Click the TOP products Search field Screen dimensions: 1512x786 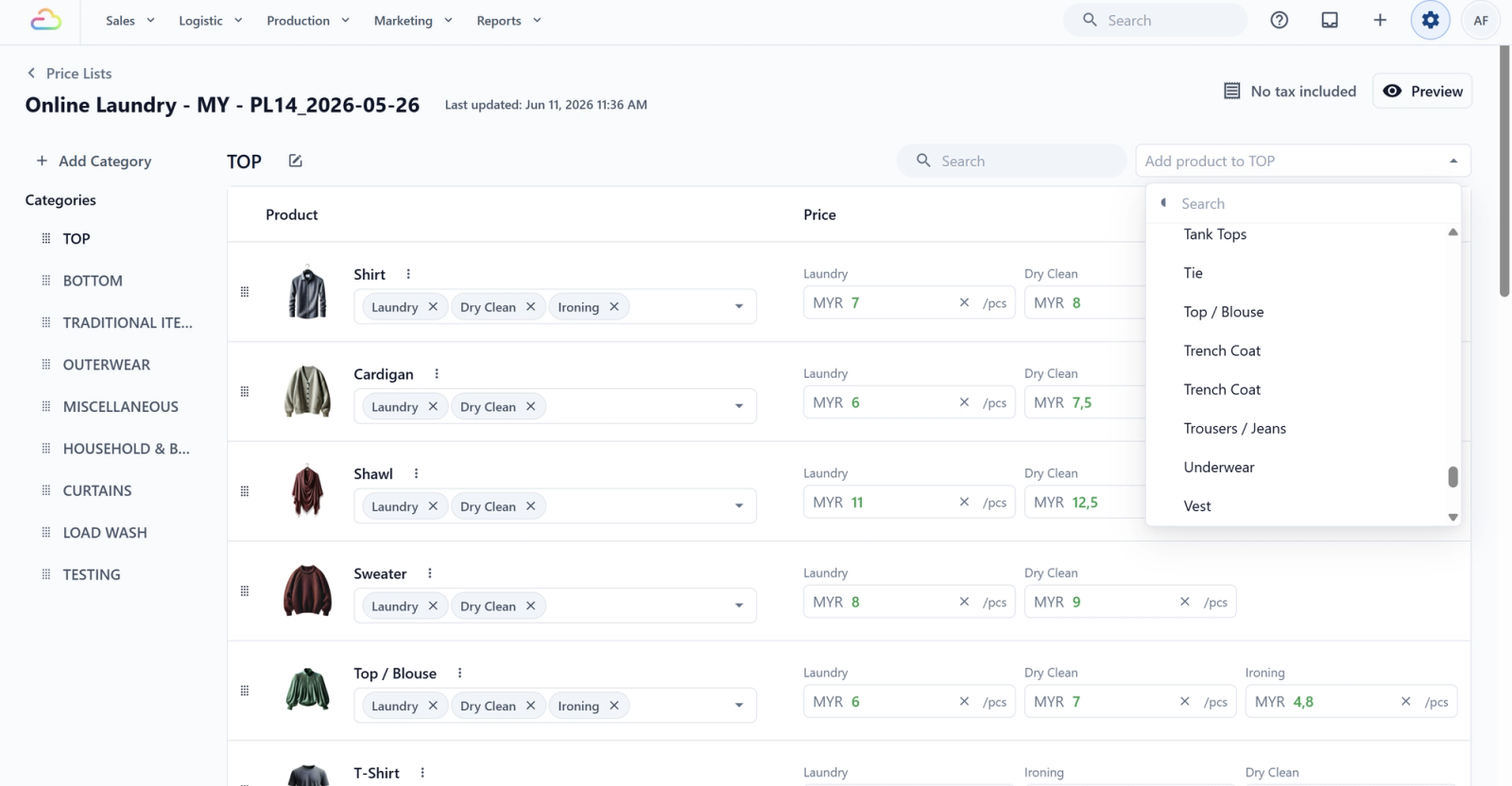point(1011,161)
